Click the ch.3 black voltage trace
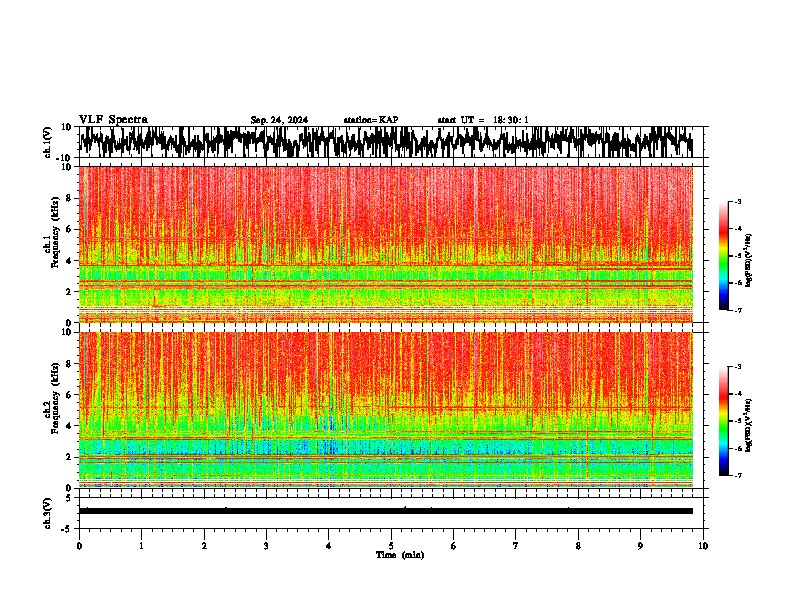The width and height of the screenshot is (792, 612). 386,511
